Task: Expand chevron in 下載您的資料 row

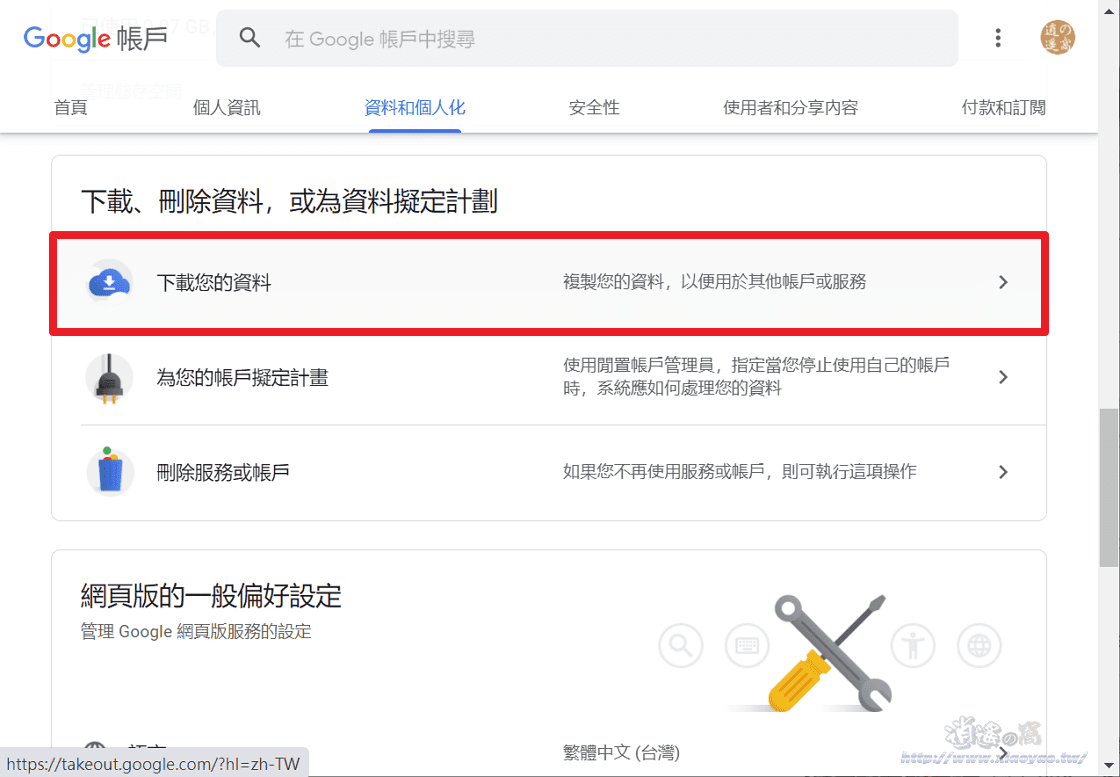Action: [1003, 282]
